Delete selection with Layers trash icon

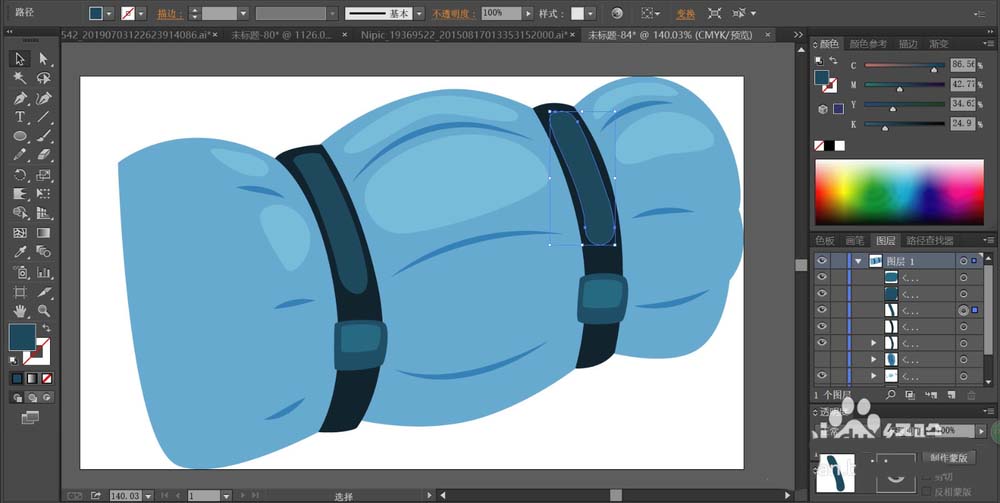pyautogui.click(x=971, y=395)
